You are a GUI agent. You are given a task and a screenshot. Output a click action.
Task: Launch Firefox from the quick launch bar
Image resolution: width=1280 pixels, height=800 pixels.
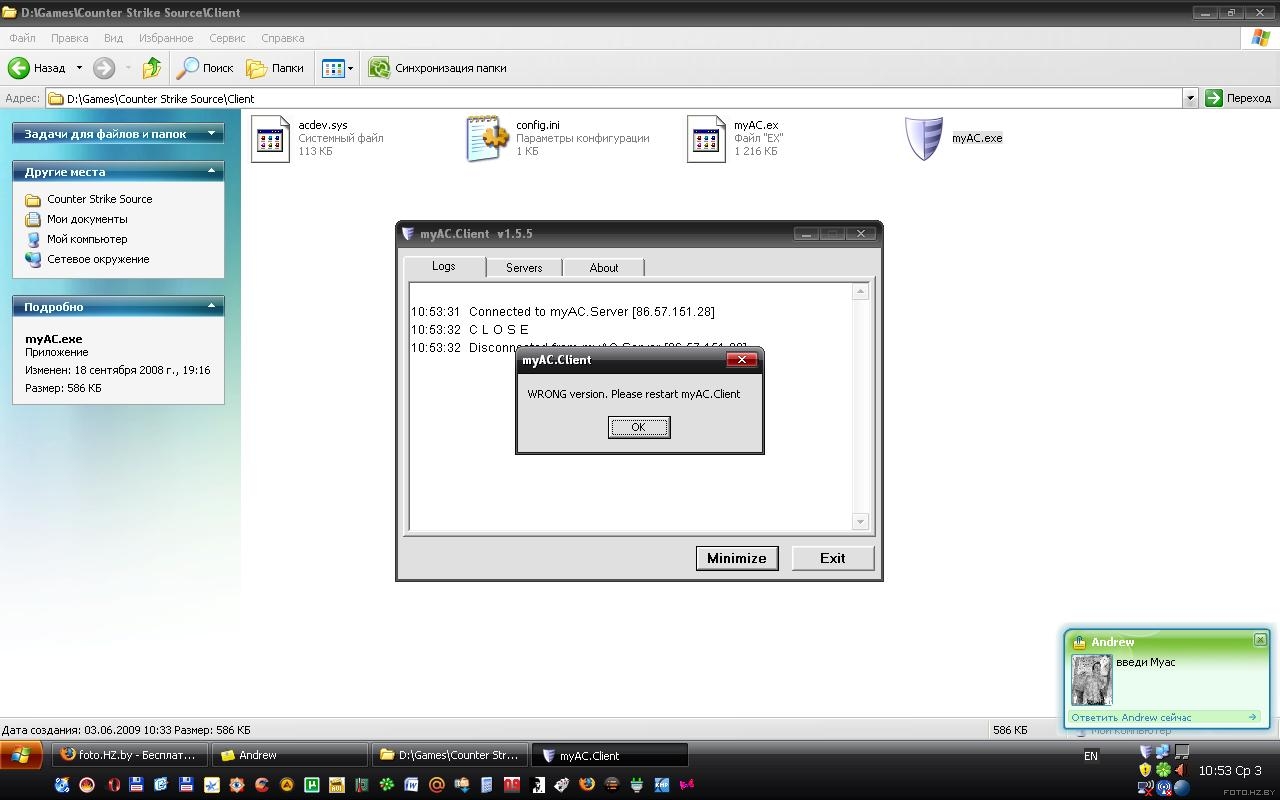tap(587, 785)
